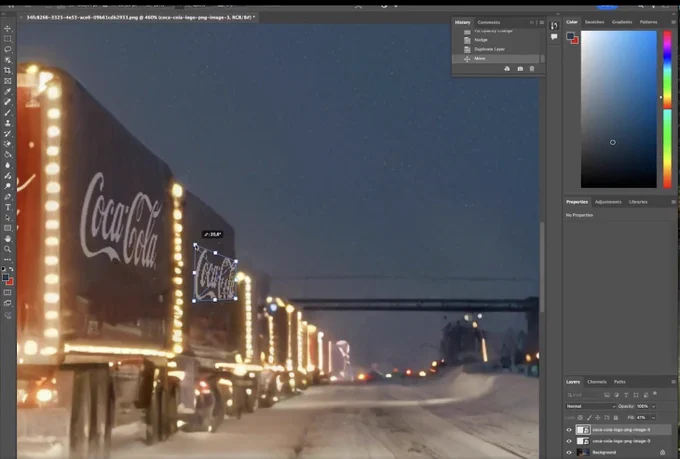Open the History panel options menu

tap(542, 22)
